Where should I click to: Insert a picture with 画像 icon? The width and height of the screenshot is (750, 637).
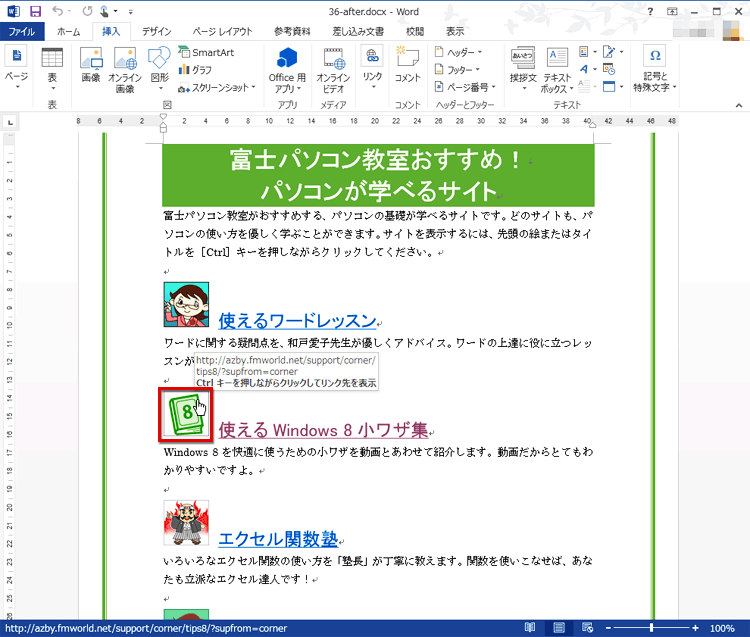click(91, 65)
